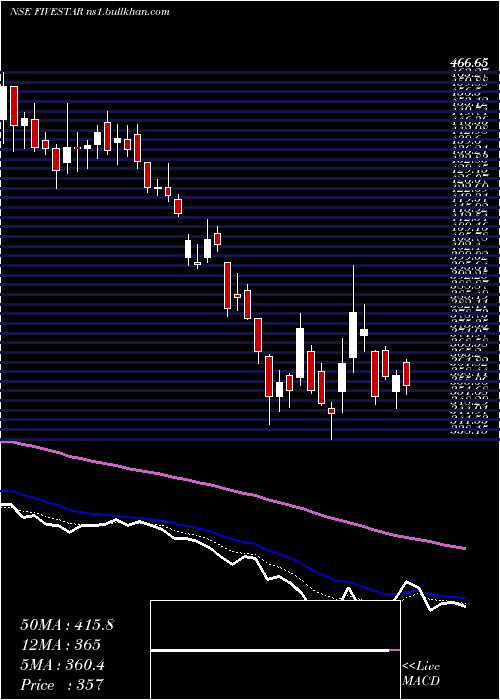Viewport: 500px width, 700px height.
Task: Click the 50MA : 415.8 label
Action: click(67, 625)
